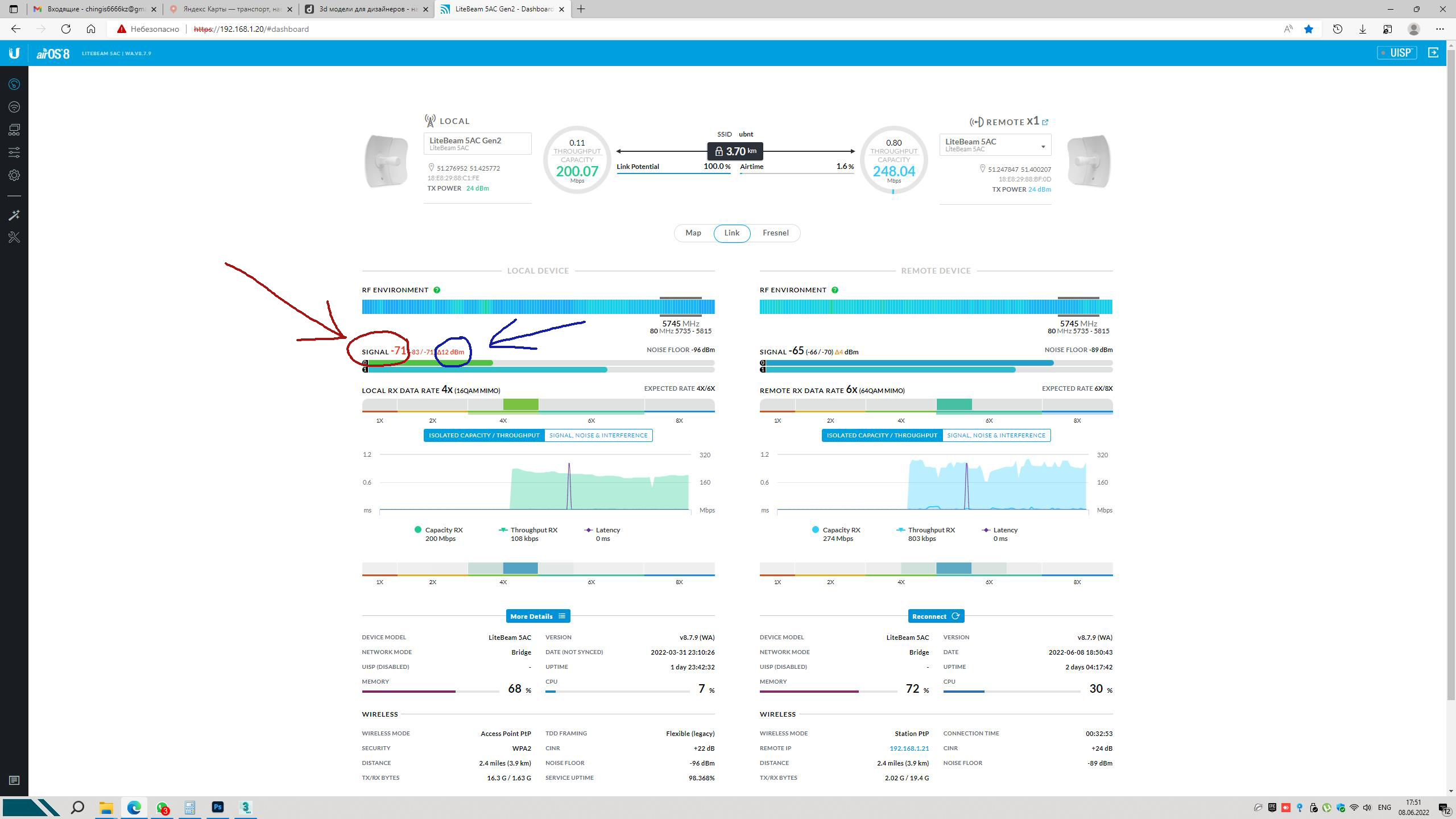Open the notification center icon
The width and height of the screenshot is (1456, 819).
(1445, 808)
